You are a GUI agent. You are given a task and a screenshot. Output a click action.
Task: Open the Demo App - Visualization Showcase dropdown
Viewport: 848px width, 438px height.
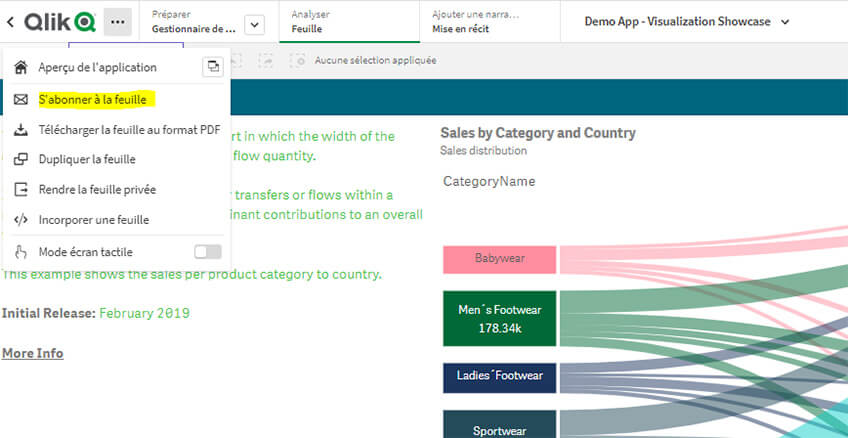point(687,22)
